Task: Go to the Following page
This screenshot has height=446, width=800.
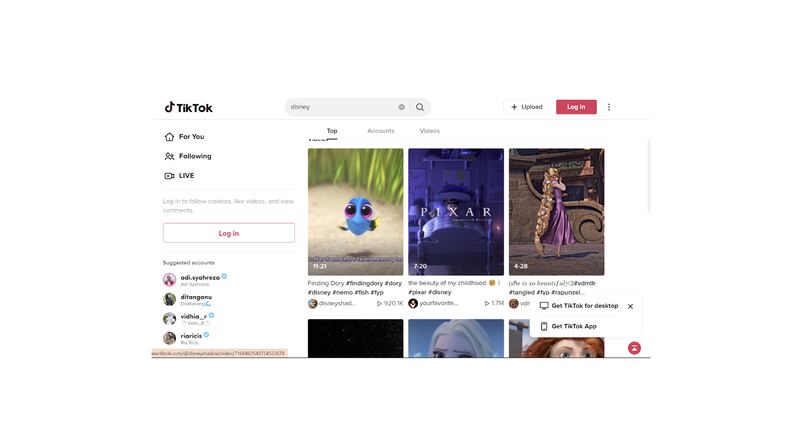Action: [188, 156]
